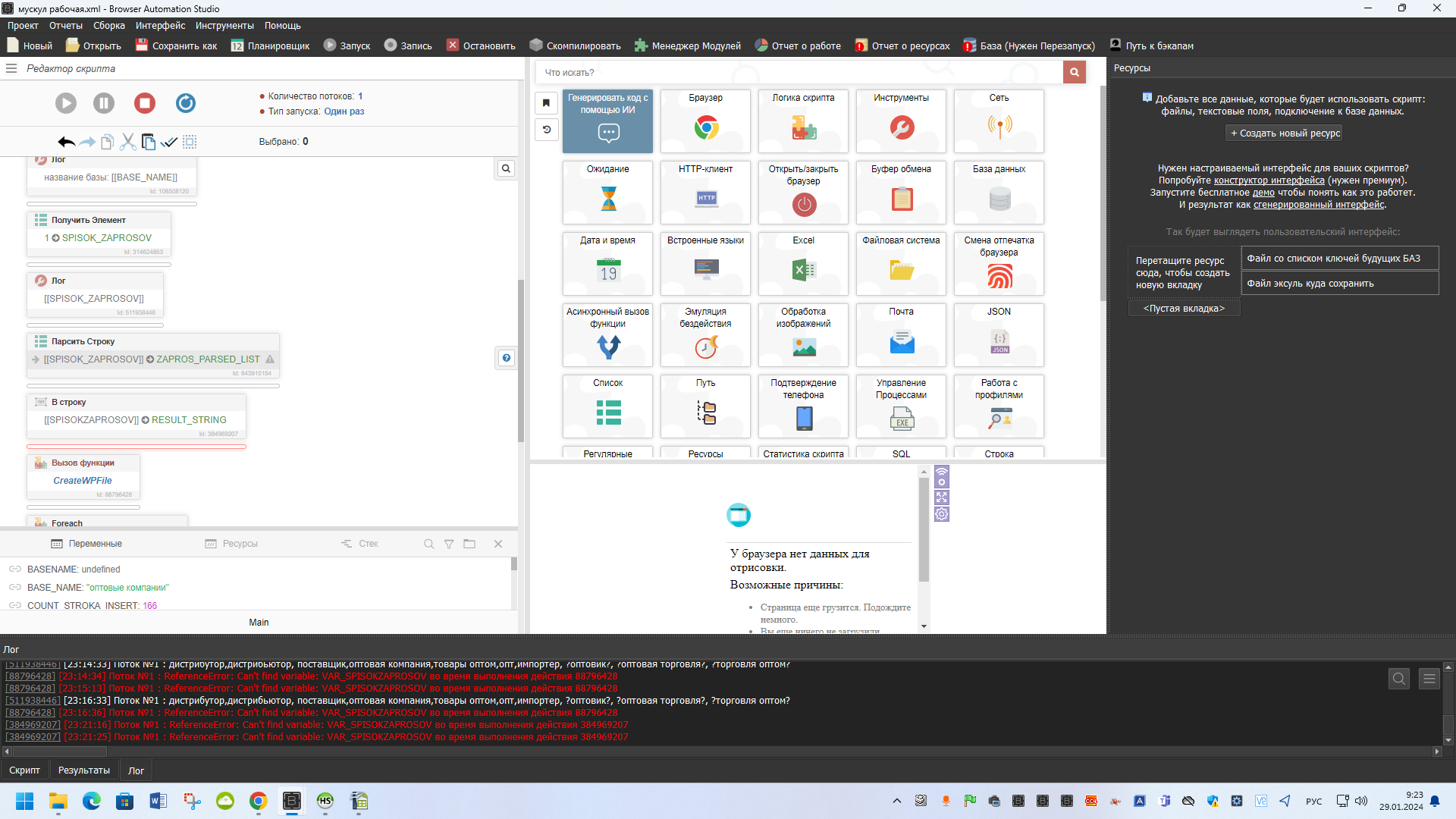Toggle the select-all checkmark icon
Screen dimensions: 1456x819
[169, 142]
